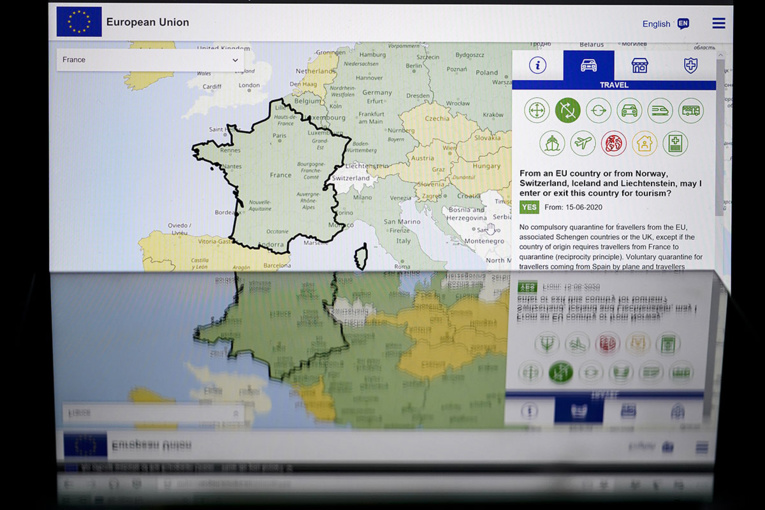The width and height of the screenshot is (765, 510).
Task: Switch to the health shield tab
Action: click(690, 66)
